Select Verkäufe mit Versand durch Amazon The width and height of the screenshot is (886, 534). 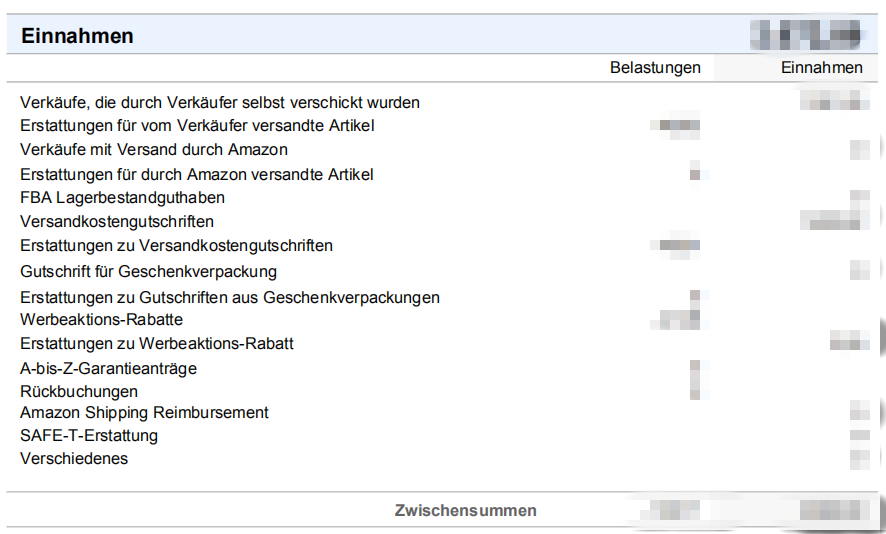154,150
